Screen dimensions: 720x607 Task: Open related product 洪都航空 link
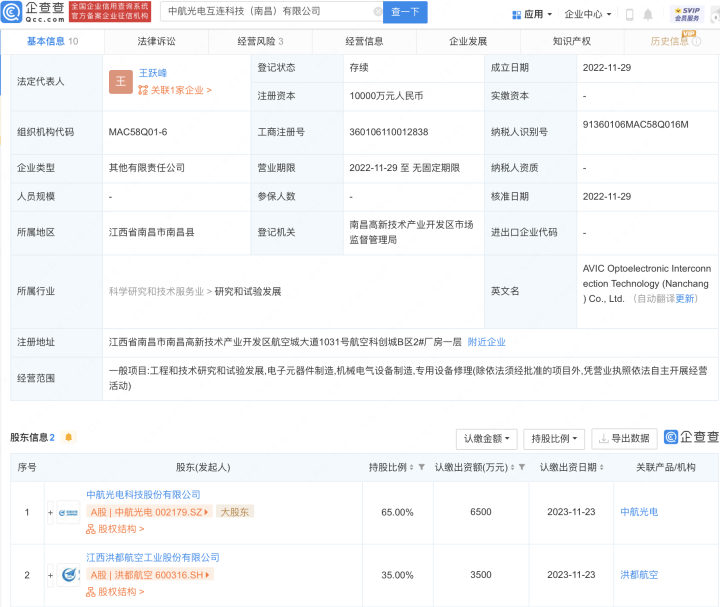(639, 575)
